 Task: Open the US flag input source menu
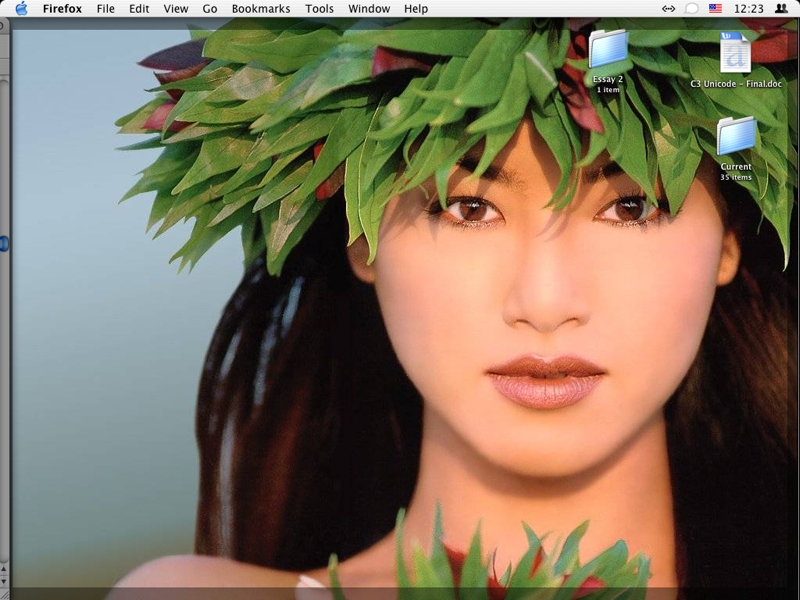point(715,9)
